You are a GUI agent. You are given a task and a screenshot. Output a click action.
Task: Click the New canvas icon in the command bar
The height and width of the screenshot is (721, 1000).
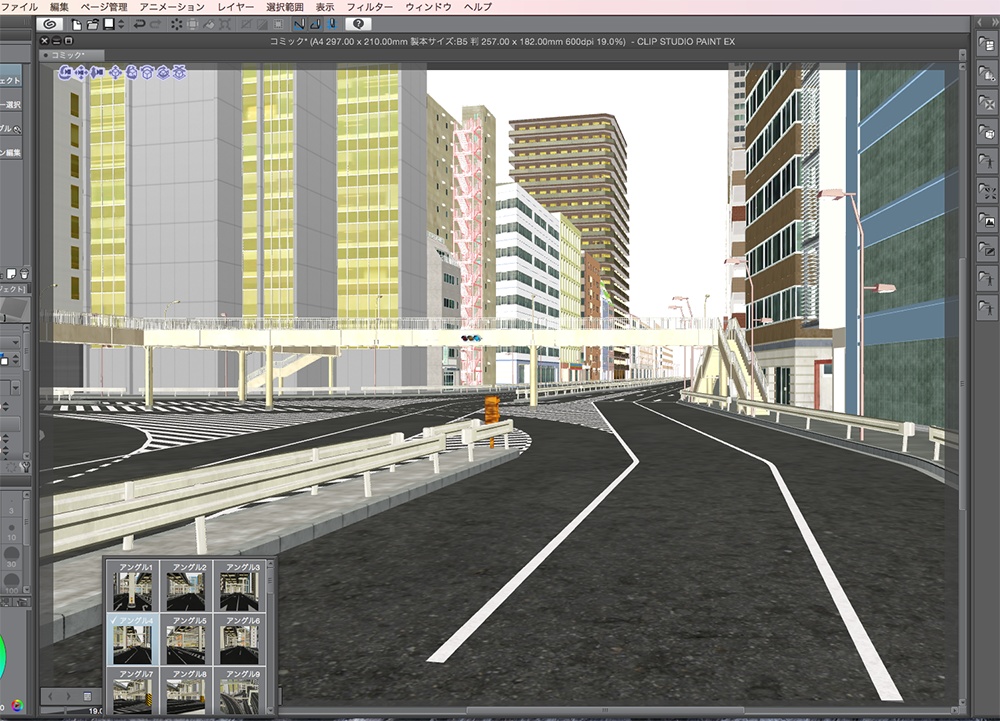[77, 25]
